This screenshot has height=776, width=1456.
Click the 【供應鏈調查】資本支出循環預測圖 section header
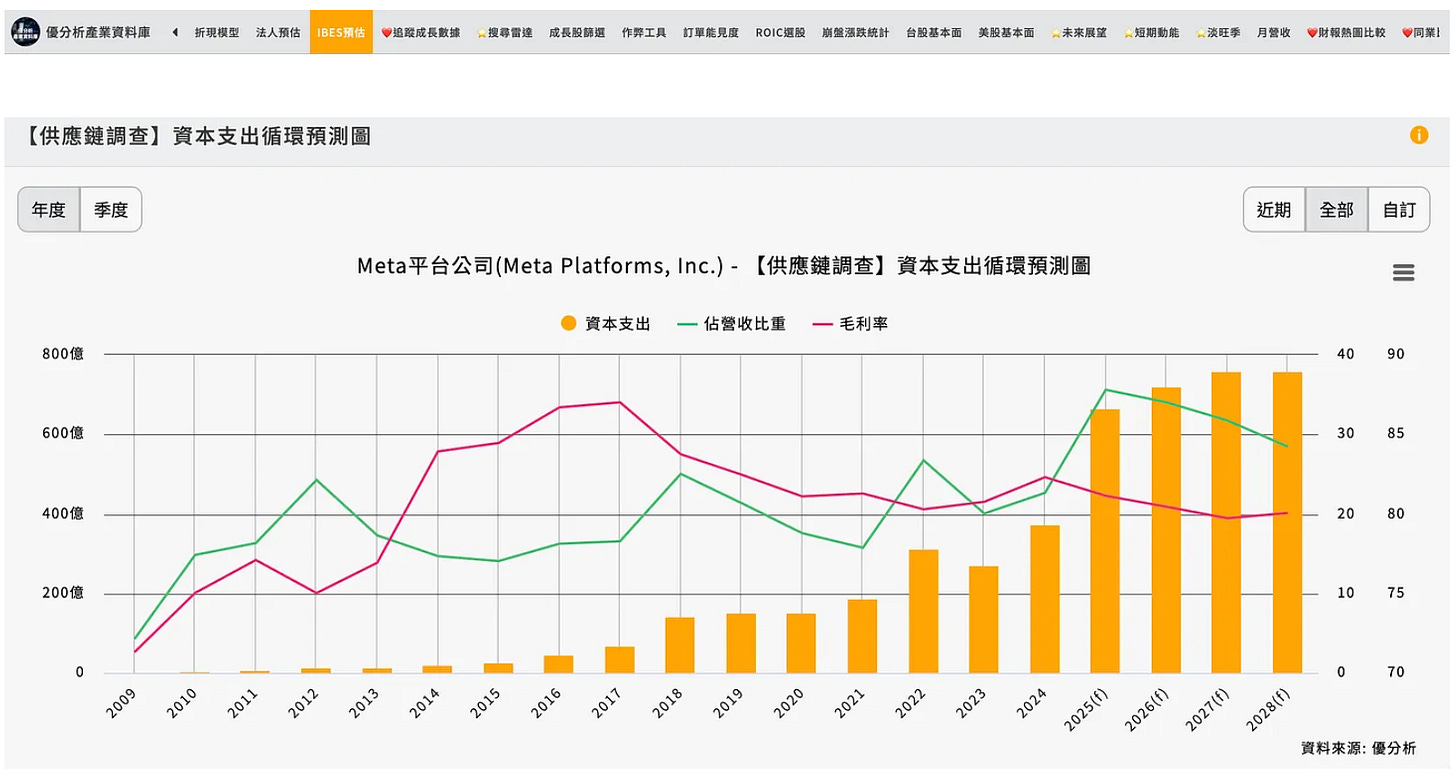(195, 136)
